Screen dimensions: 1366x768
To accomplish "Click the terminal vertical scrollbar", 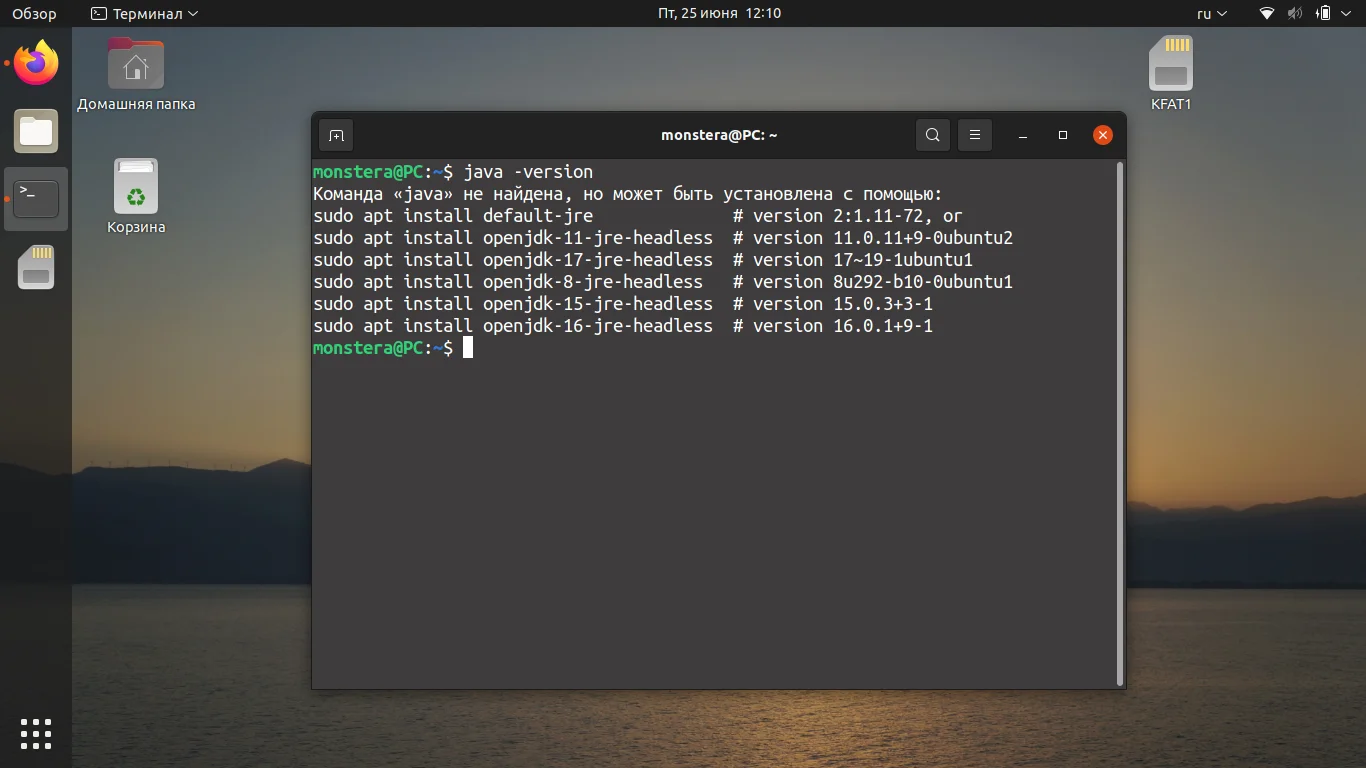I will (x=1119, y=423).
